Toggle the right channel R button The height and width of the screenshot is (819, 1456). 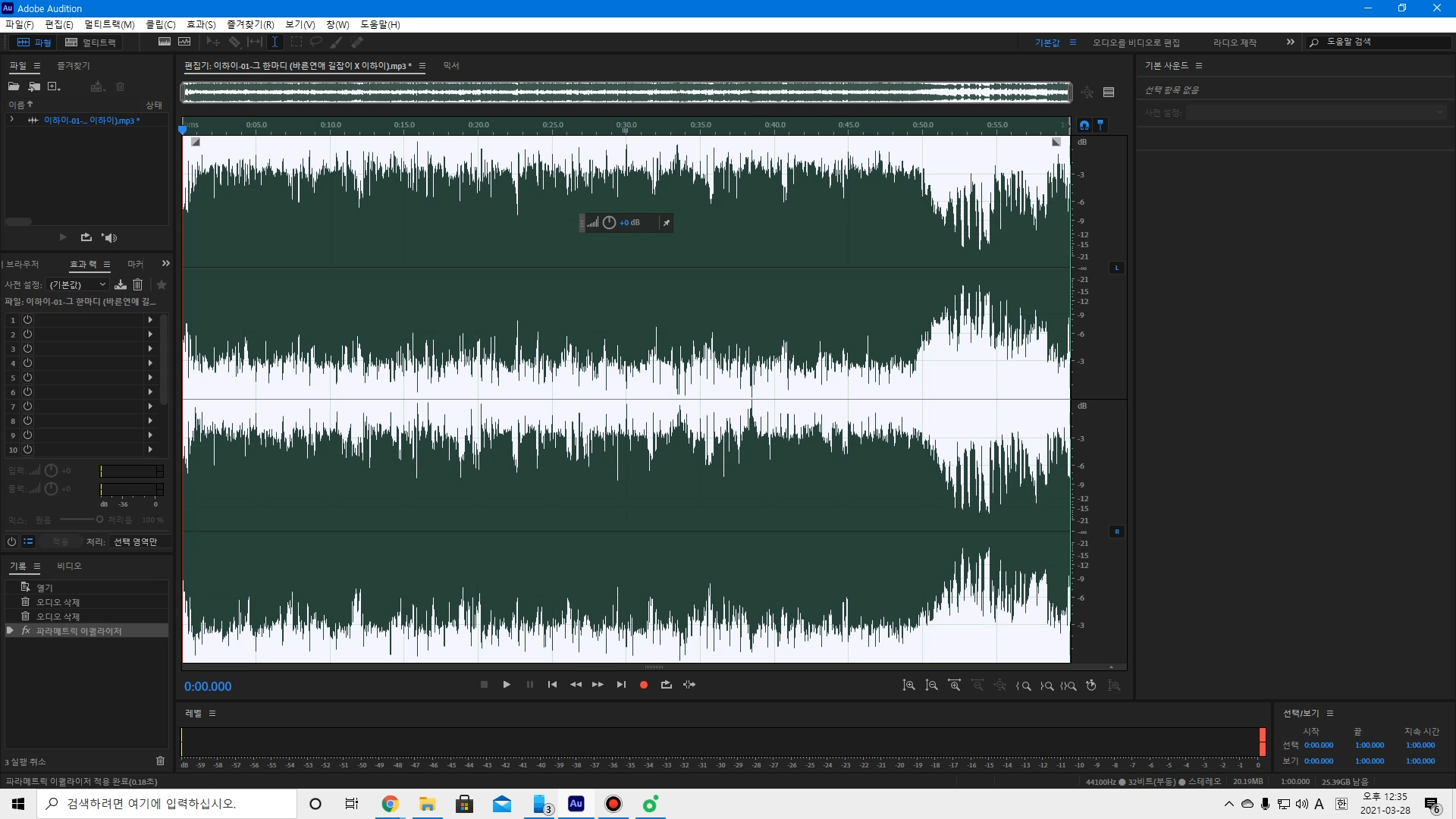tap(1116, 532)
